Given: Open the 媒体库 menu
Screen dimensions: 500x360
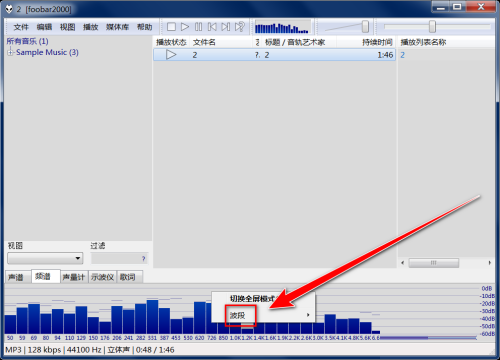Looking at the screenshot, I should click(117, 27).
